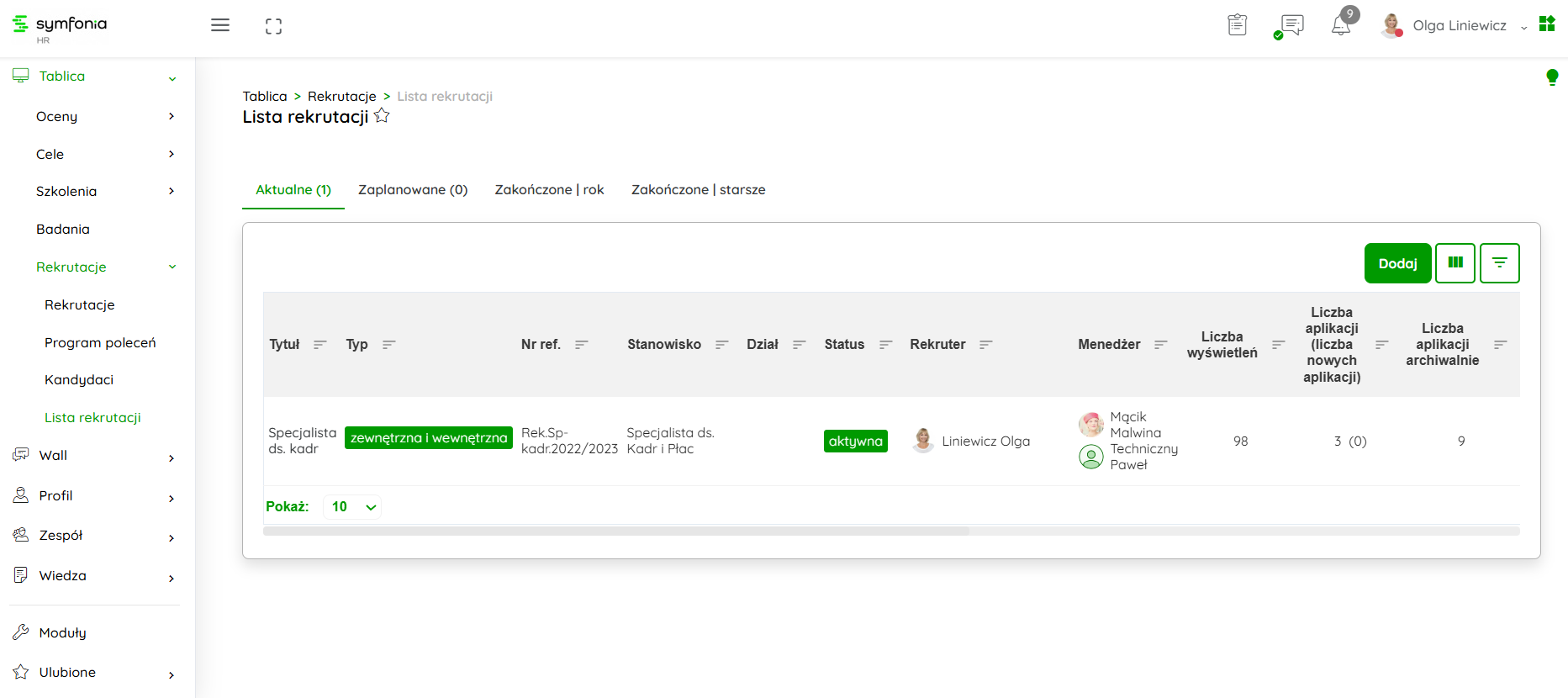Toggle sort icon next to Status column
Viewport: 1568px width, 698px height.
pos(885,345)
